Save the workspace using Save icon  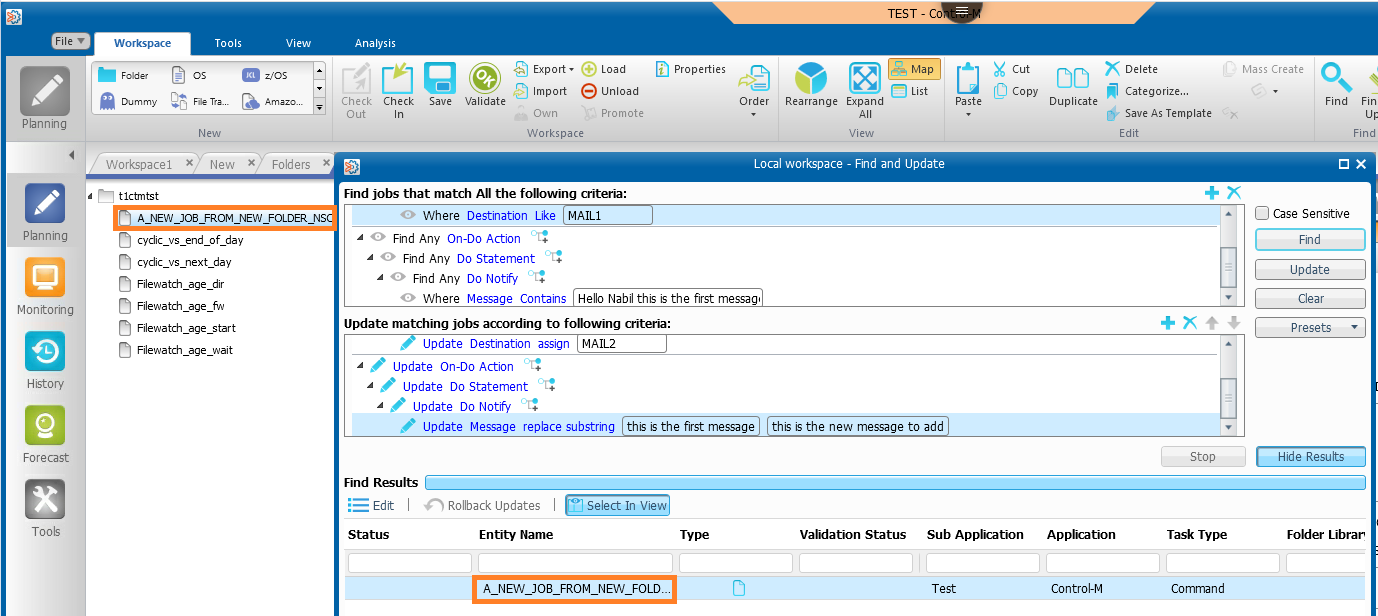click(440, 85)
